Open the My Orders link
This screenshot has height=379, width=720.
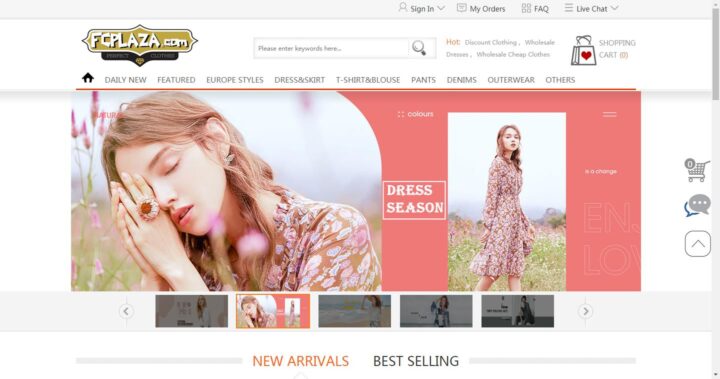coord(481,8)
